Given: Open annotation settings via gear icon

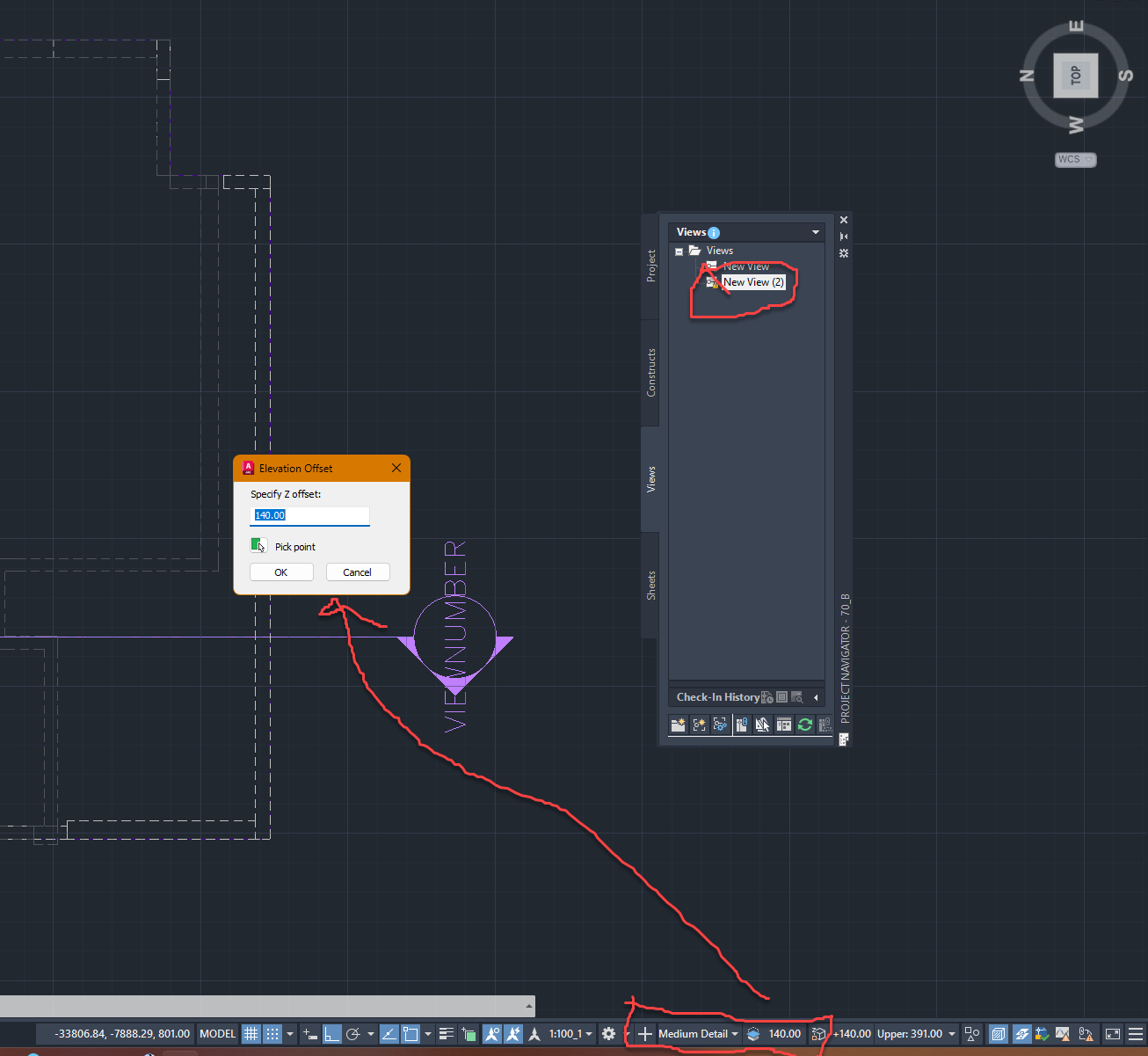Looking at the screenshot, I should tap(608, 1034).
